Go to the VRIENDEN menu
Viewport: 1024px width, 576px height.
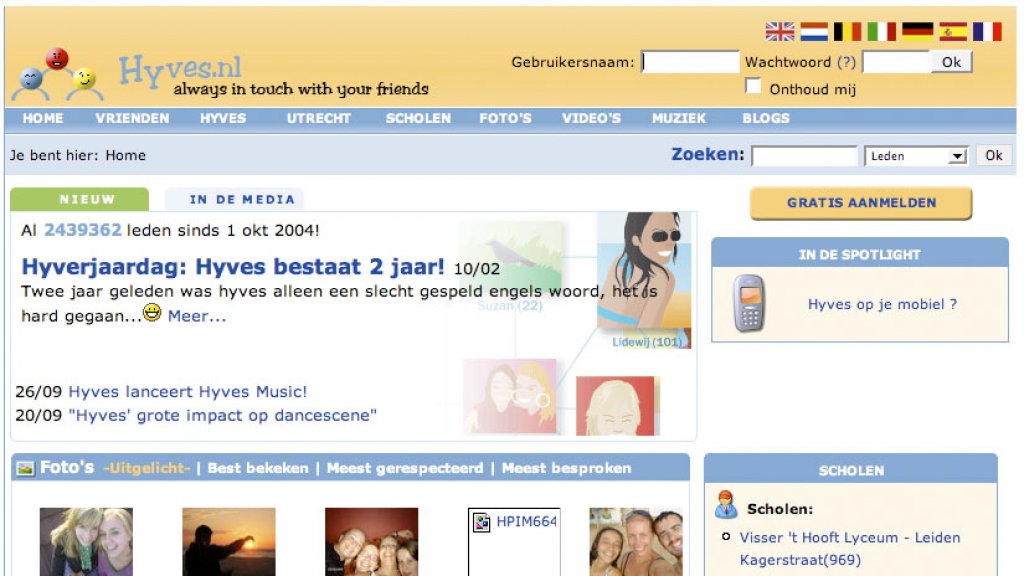(133, 118)
